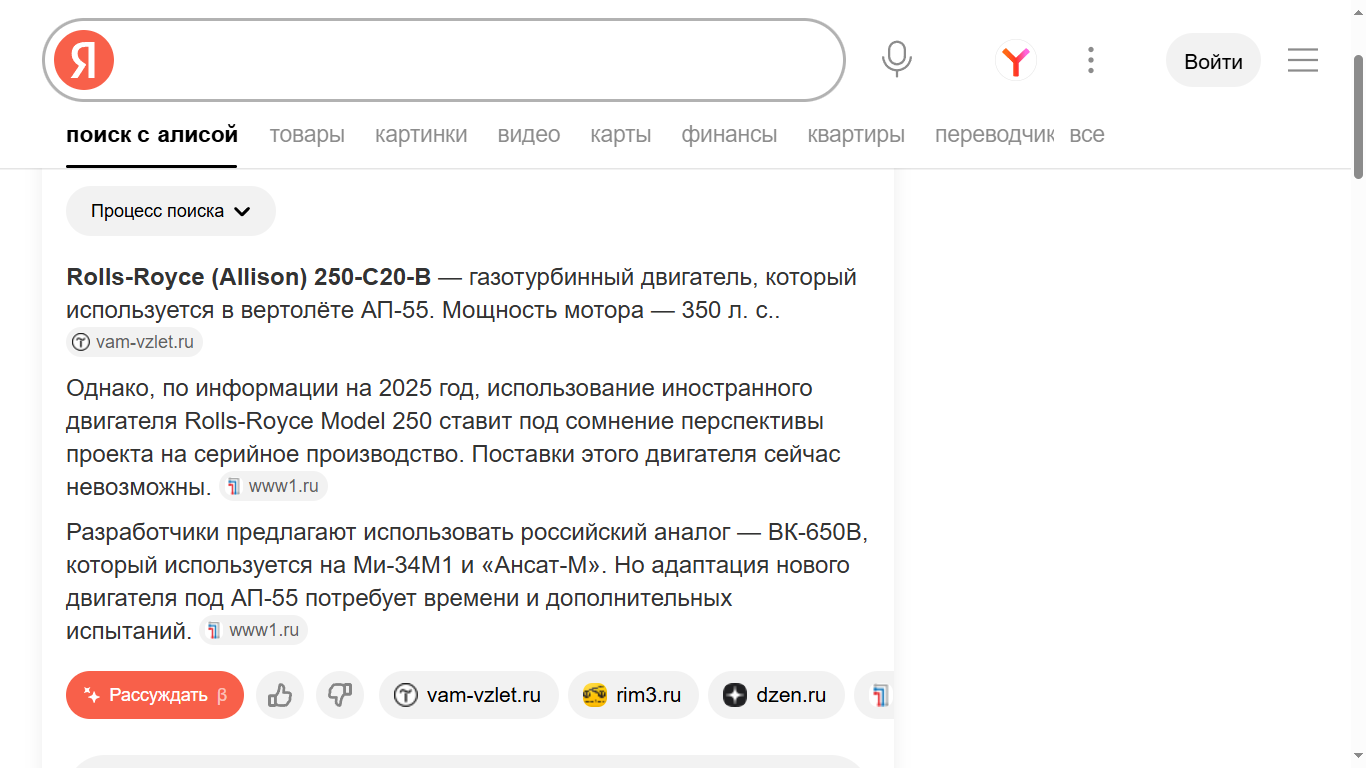
Task: Click the Рассуждать β button
Action: pyautogui.click(x=155, y=695)
